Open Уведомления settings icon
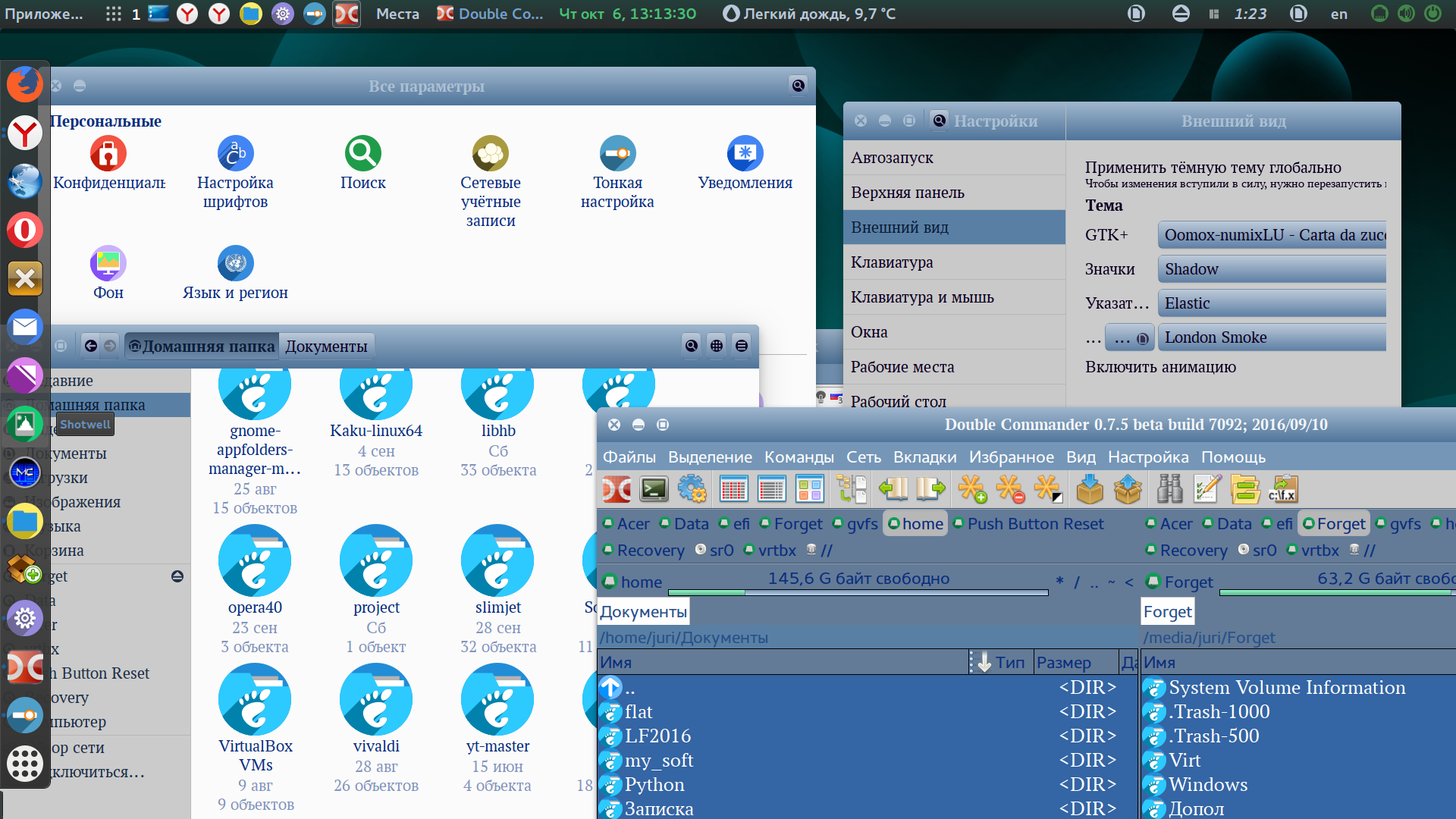Viewport: 1456px width, 819px height. (x=745, y=154)
